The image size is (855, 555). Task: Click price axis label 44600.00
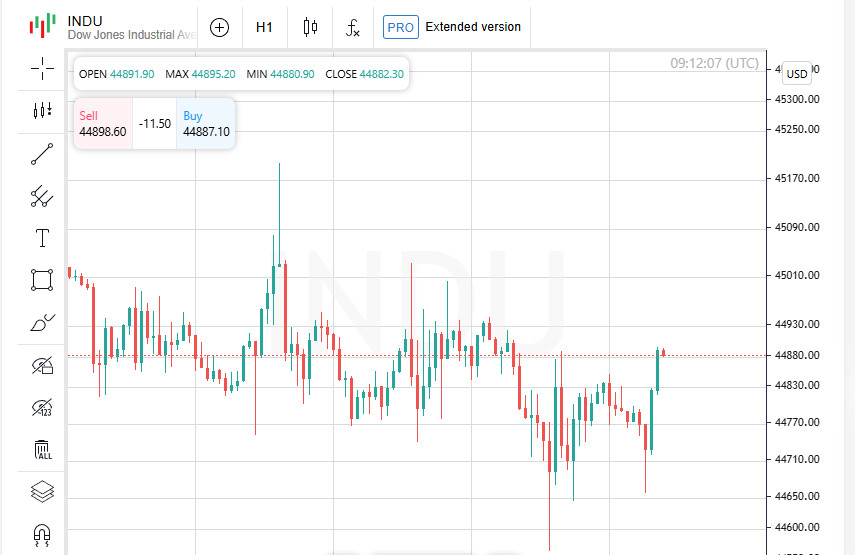[x=797, y=527]
